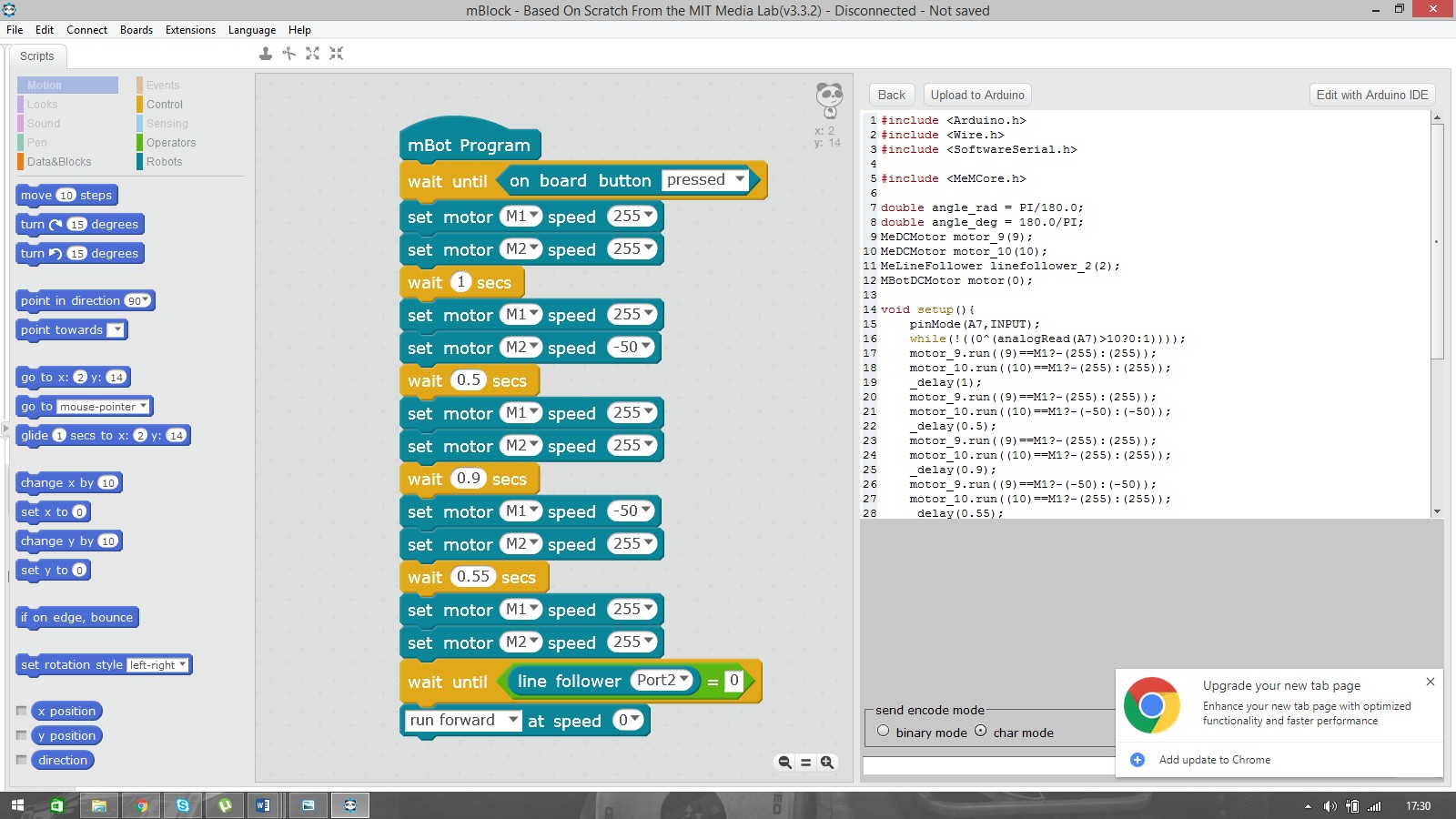This screenshot has width=1456, height=819.
Task: Select the Control block category
Action: pos(165,105)
